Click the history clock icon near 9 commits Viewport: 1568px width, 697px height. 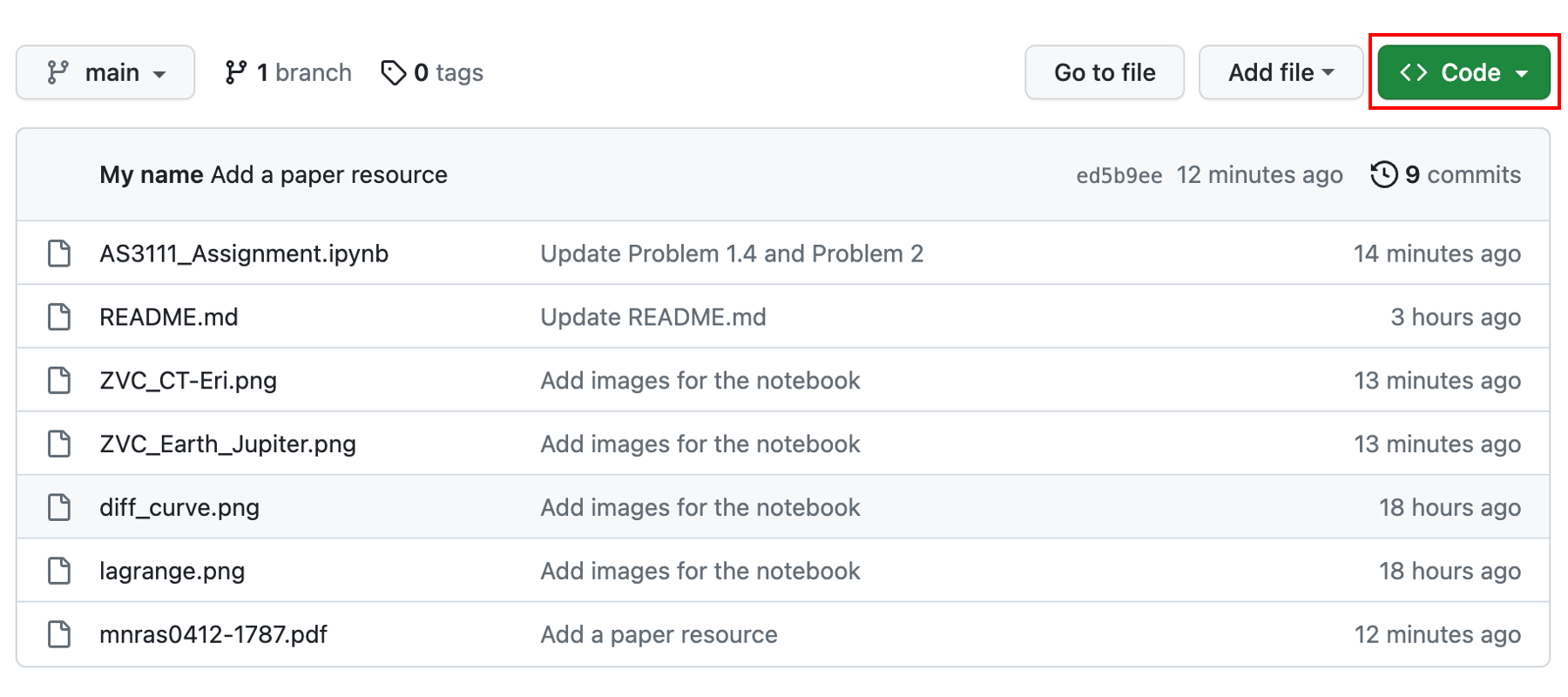click(1383, 174)
